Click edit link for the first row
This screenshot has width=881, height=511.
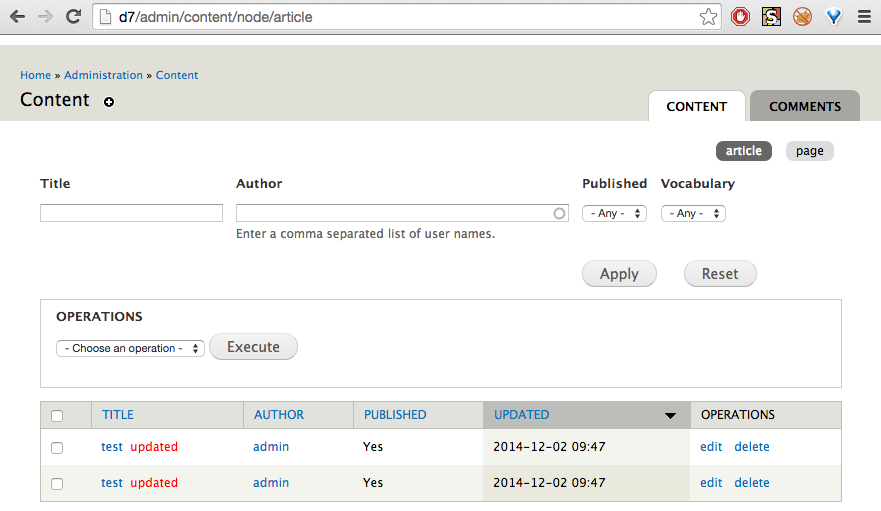point(711,447)
